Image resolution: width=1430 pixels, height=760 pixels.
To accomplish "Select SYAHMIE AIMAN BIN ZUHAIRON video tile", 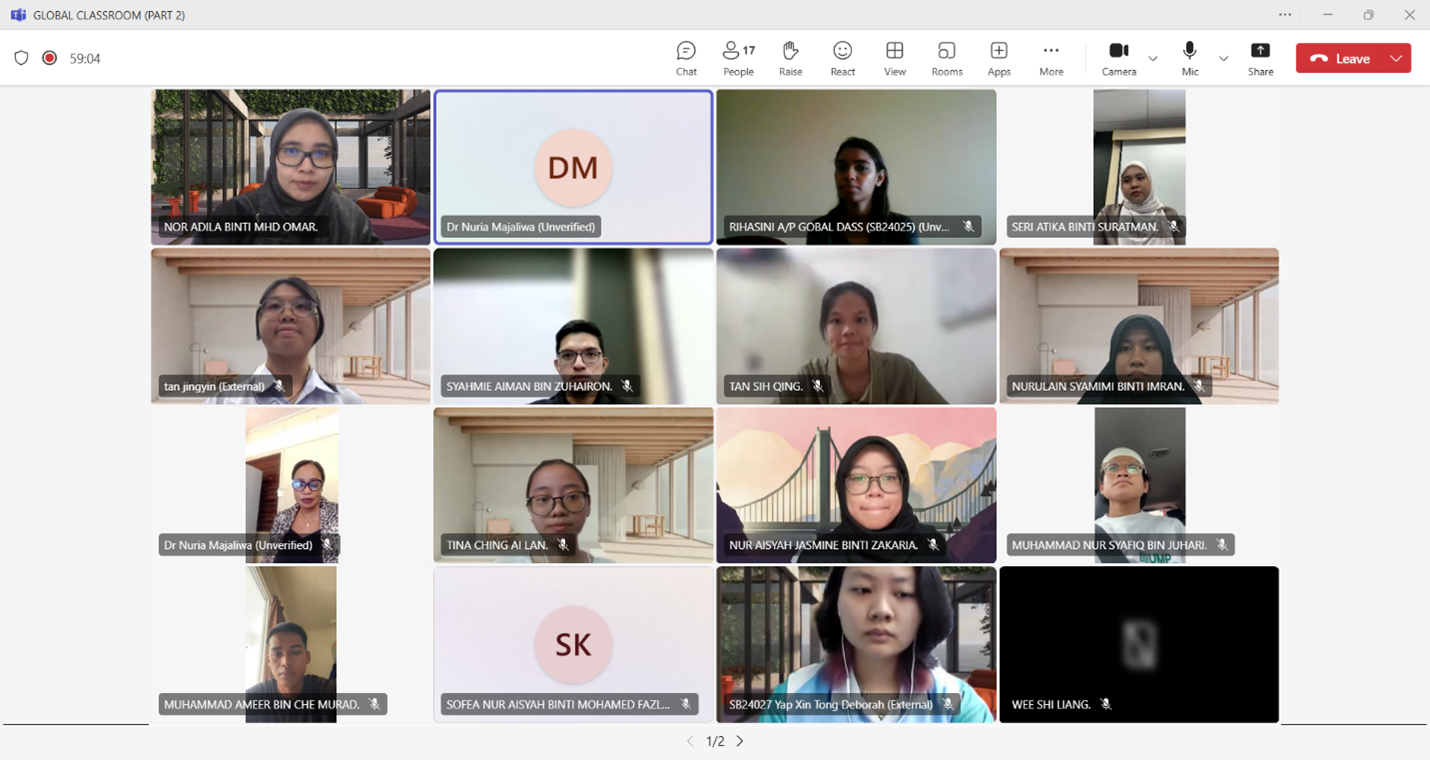I will (573, 326).
